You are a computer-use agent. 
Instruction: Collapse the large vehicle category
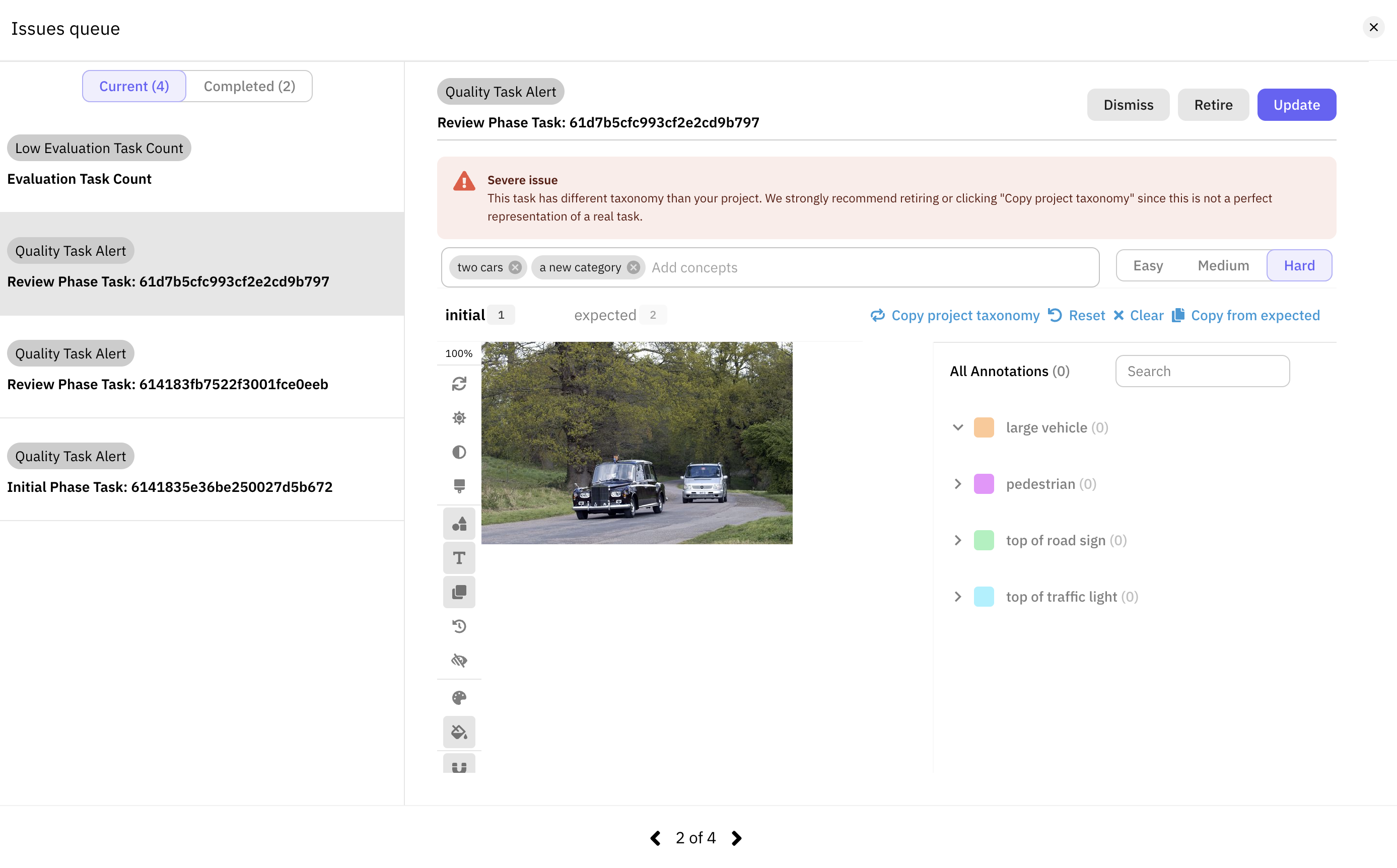tap(957, 427)
